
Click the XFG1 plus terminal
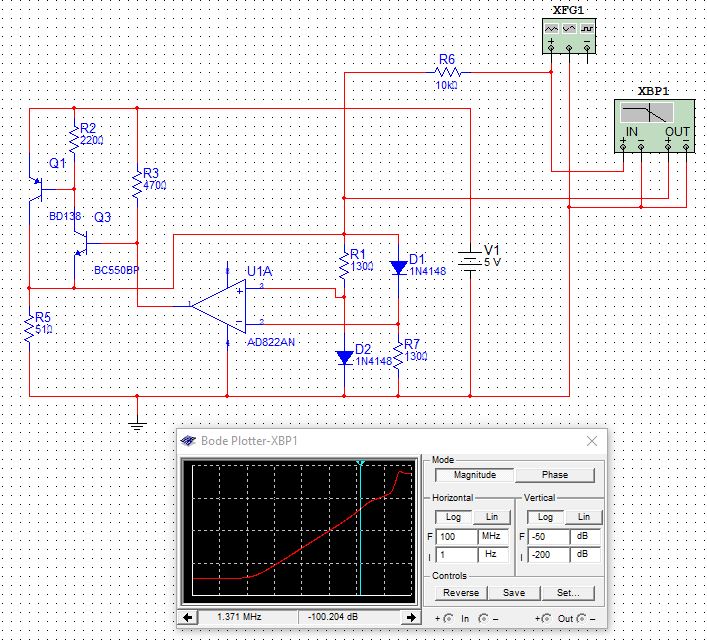[x=551, y=47]
